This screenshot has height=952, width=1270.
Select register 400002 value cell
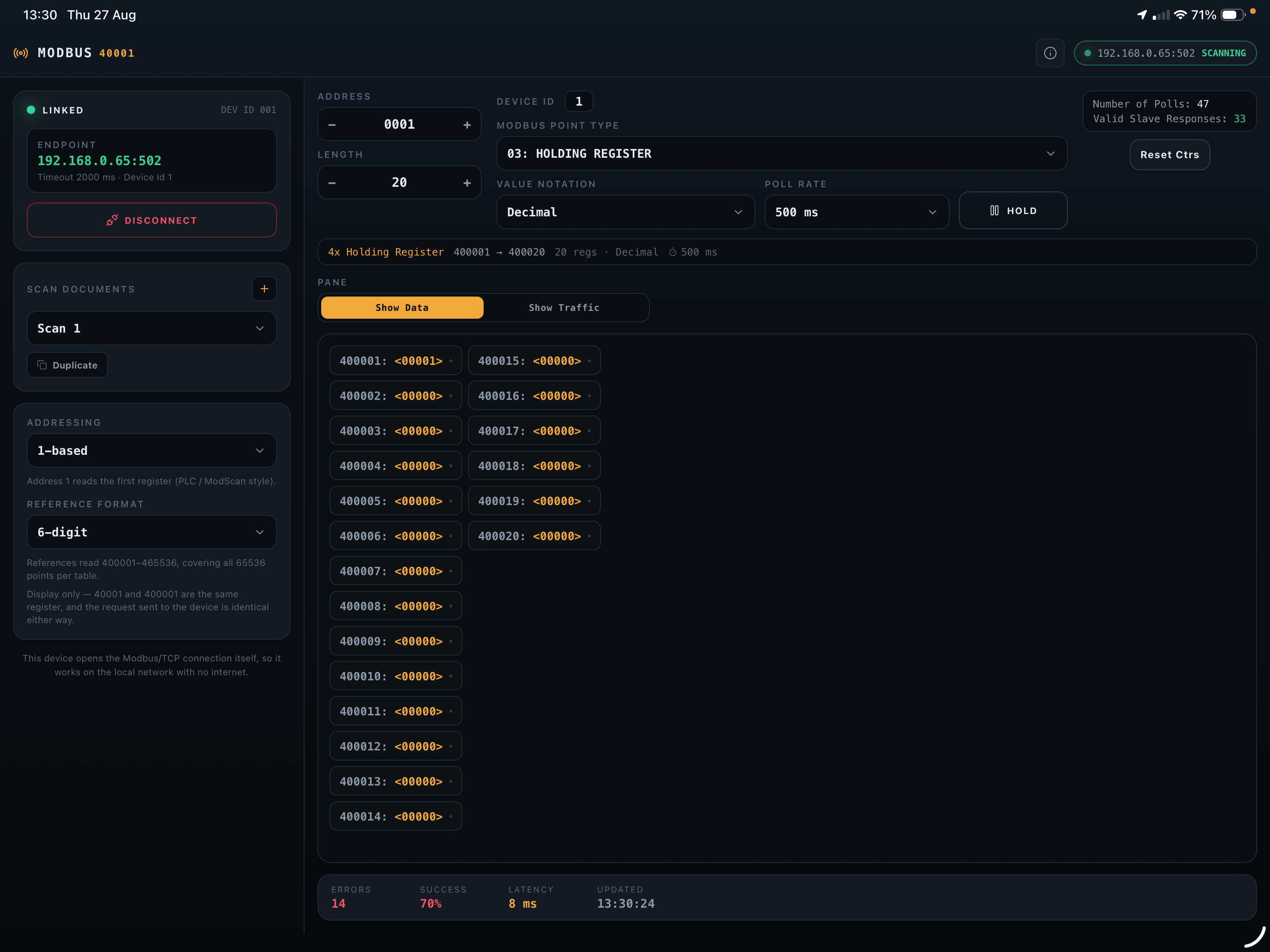(395, 396)
